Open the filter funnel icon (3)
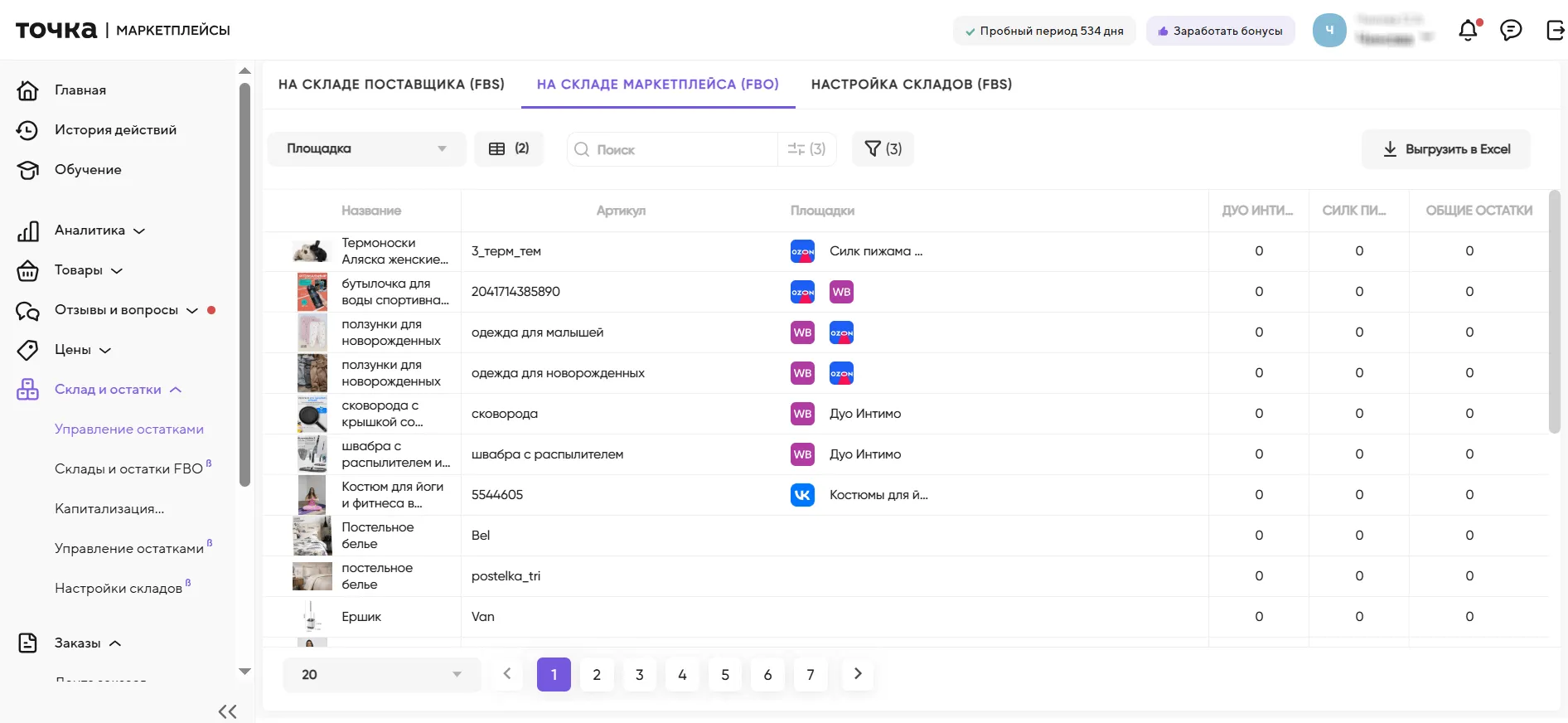 pos(883,149)
